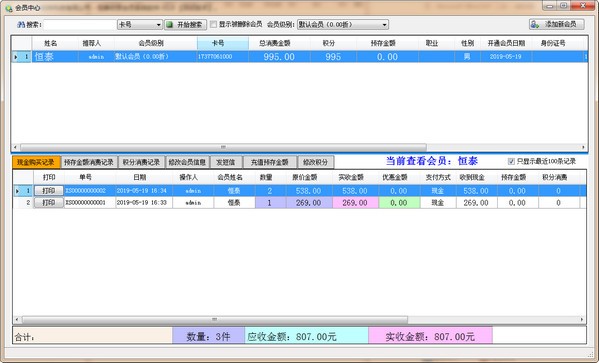This screenshot has width=599, height=363.
Task: Go to 充值预存金额 tab
Action: (x=270, y=162)
